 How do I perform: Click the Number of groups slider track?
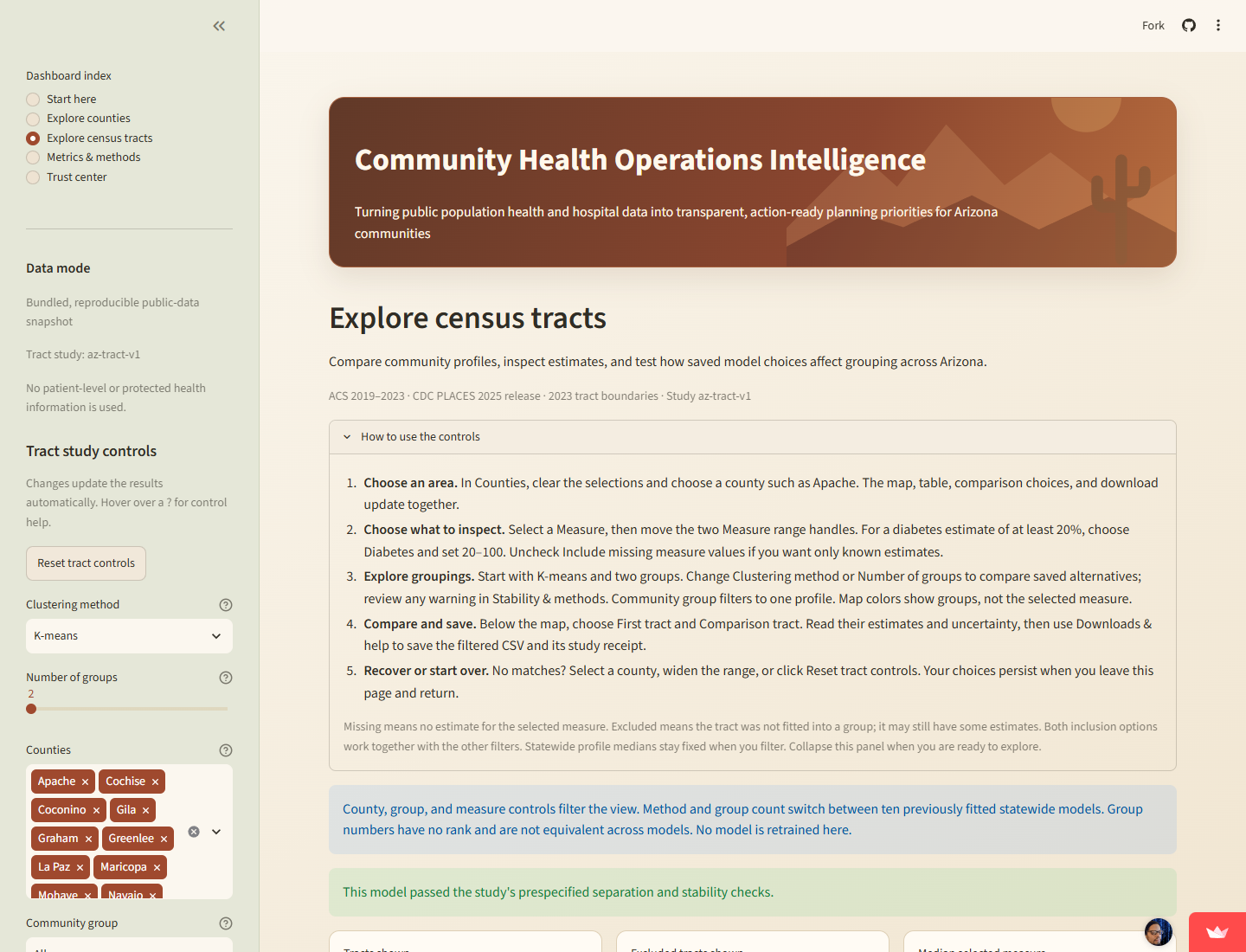pyautogui.click(x=129, y=709)
